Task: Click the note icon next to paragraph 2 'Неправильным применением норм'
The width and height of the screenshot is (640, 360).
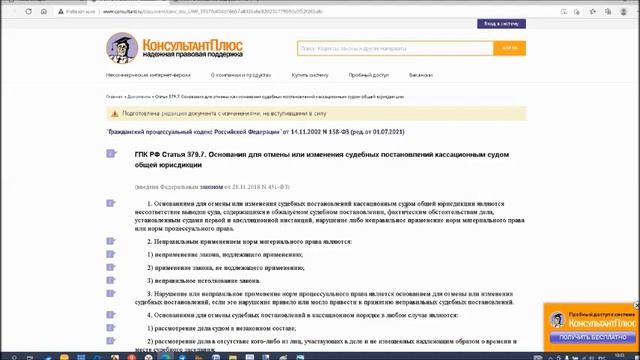Action: (x=111, y=241)
